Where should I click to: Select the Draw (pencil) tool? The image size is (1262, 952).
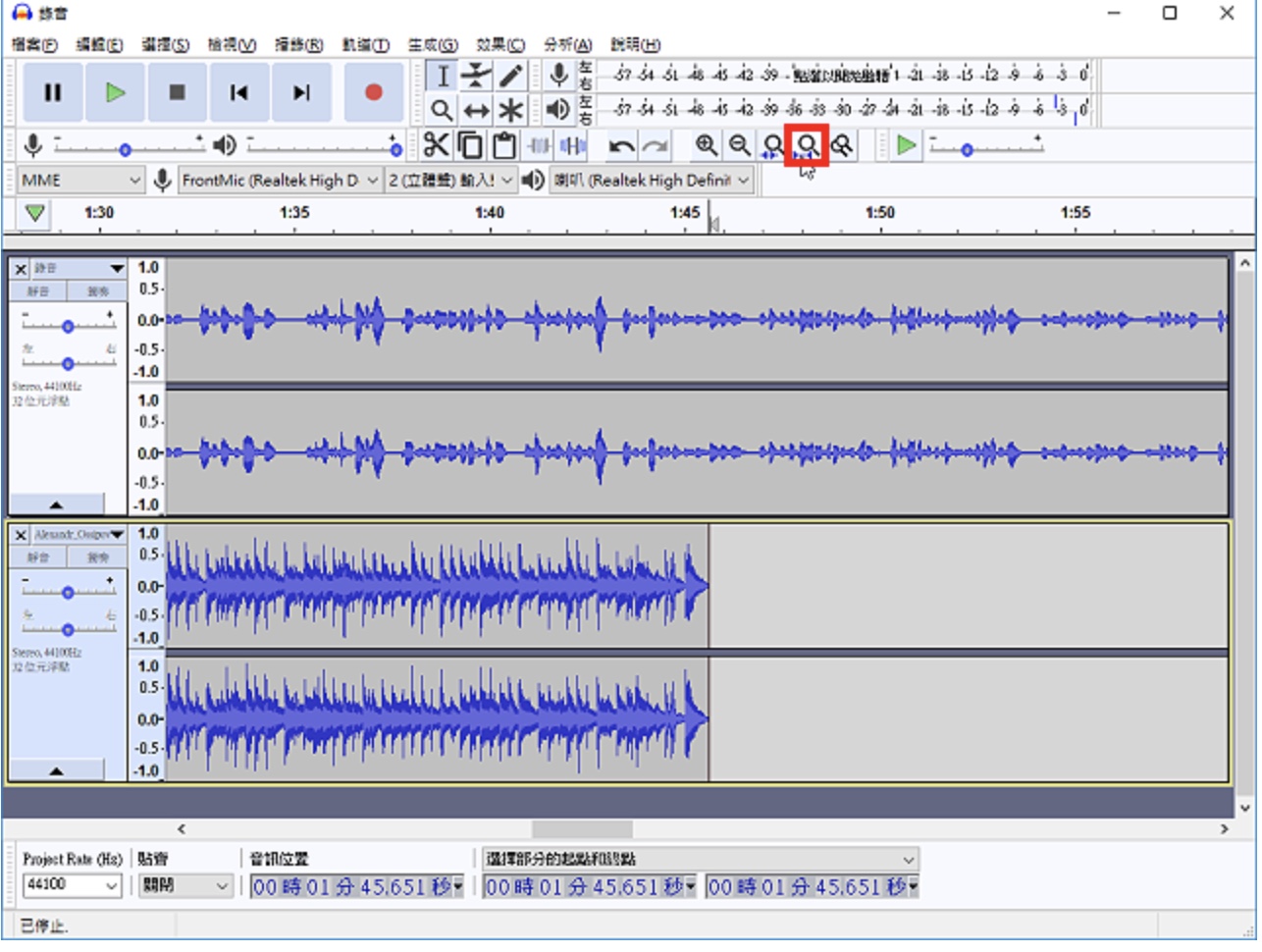(509, 76)
